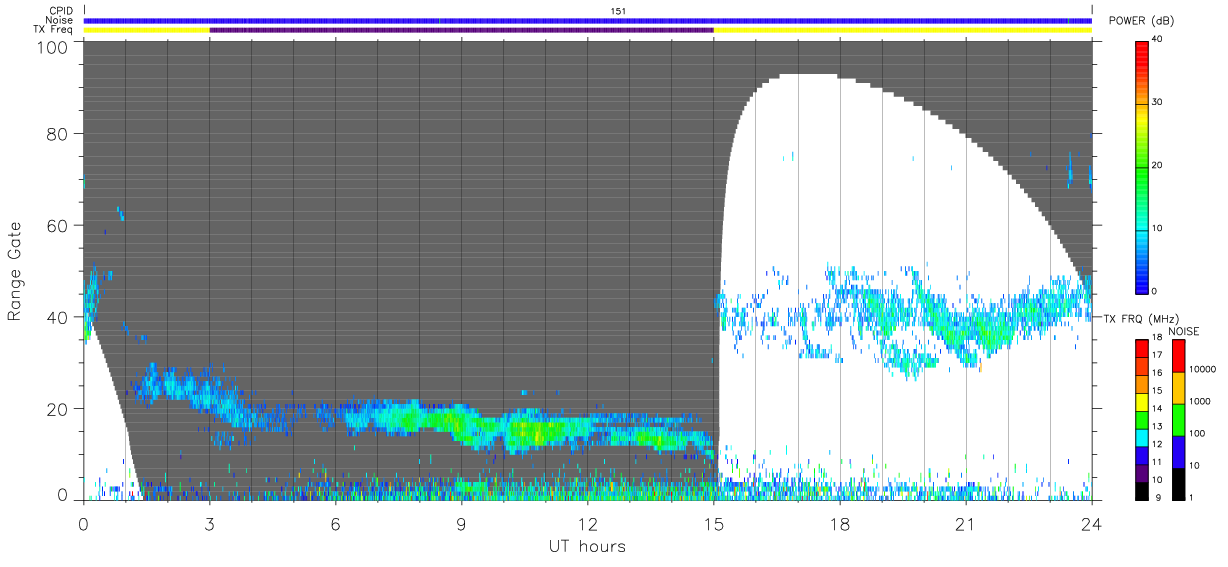Click x-axis tick label '3'
This screenshot has height=567, width=1228.
click(209, 524)
